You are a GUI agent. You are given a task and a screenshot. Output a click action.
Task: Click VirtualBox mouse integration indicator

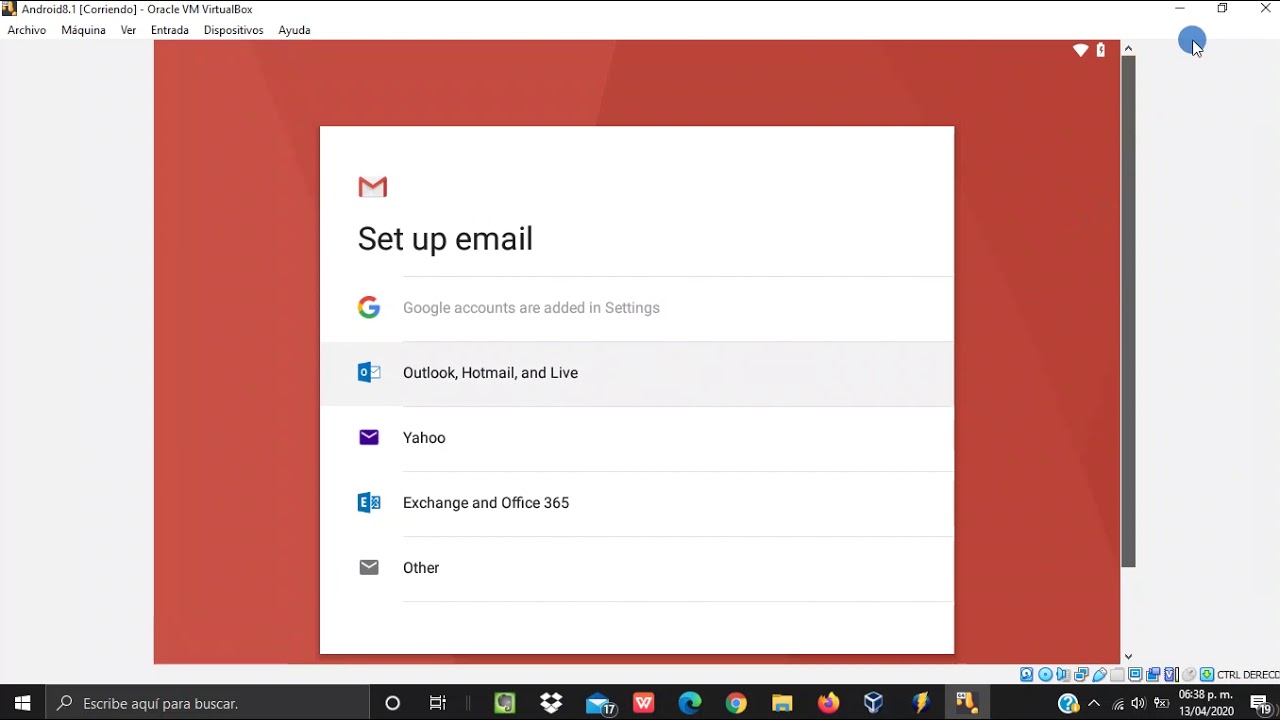(x=1189, y=675)
